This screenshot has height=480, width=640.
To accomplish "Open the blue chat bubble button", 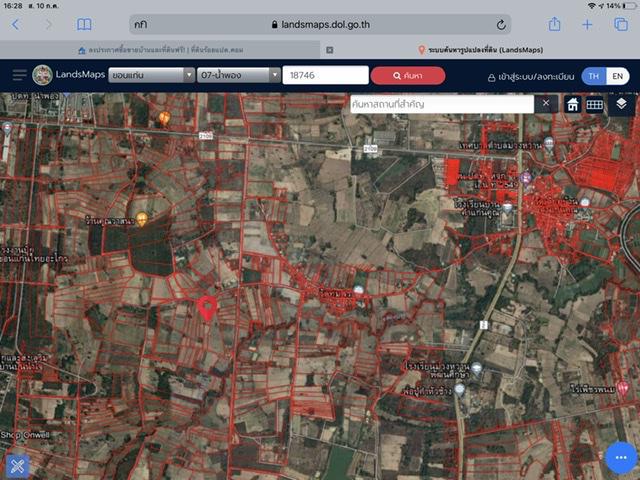I will tap(620, 457).
